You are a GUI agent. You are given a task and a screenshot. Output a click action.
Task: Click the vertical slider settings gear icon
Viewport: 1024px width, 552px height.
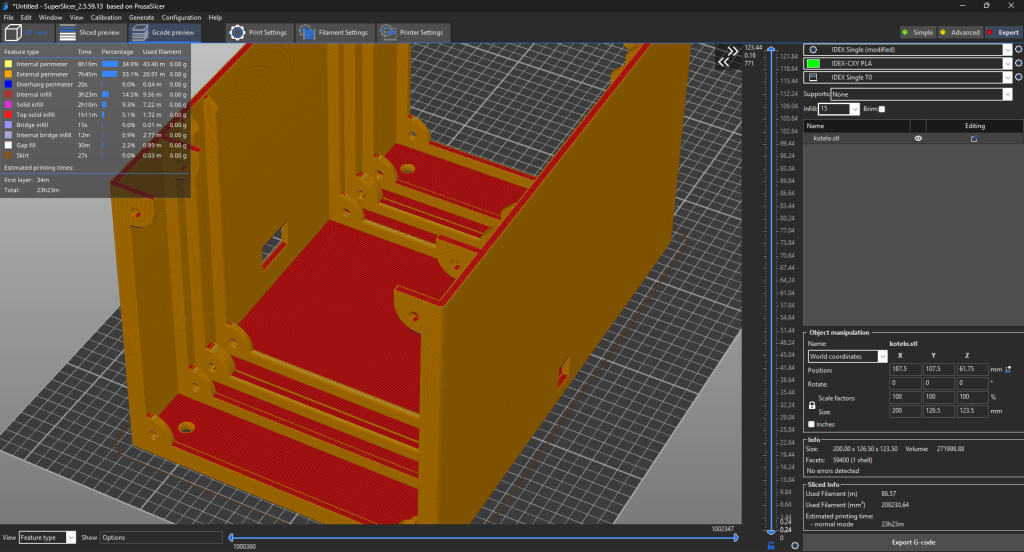click(x=795, y=545)
